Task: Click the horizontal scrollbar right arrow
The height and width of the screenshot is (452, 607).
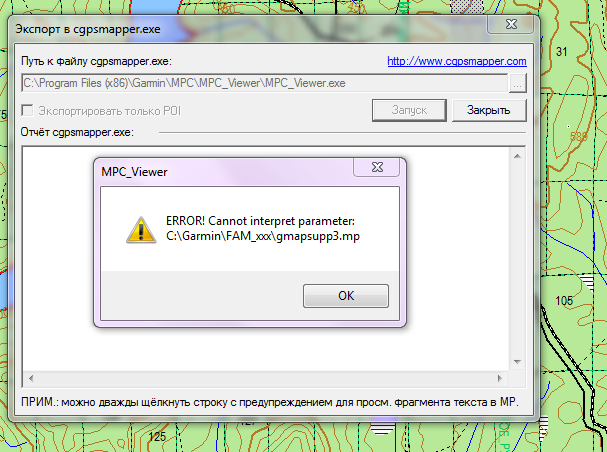Action: [499, 378]
